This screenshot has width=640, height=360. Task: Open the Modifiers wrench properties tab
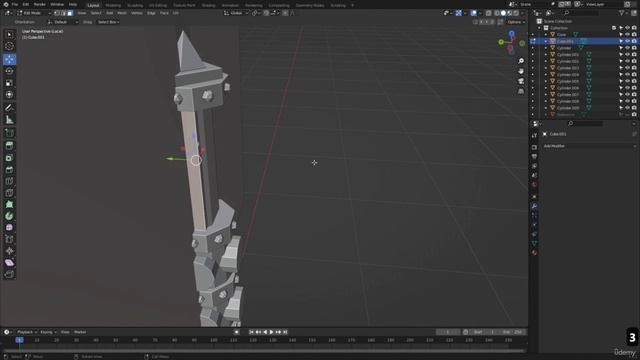(534, 206)
